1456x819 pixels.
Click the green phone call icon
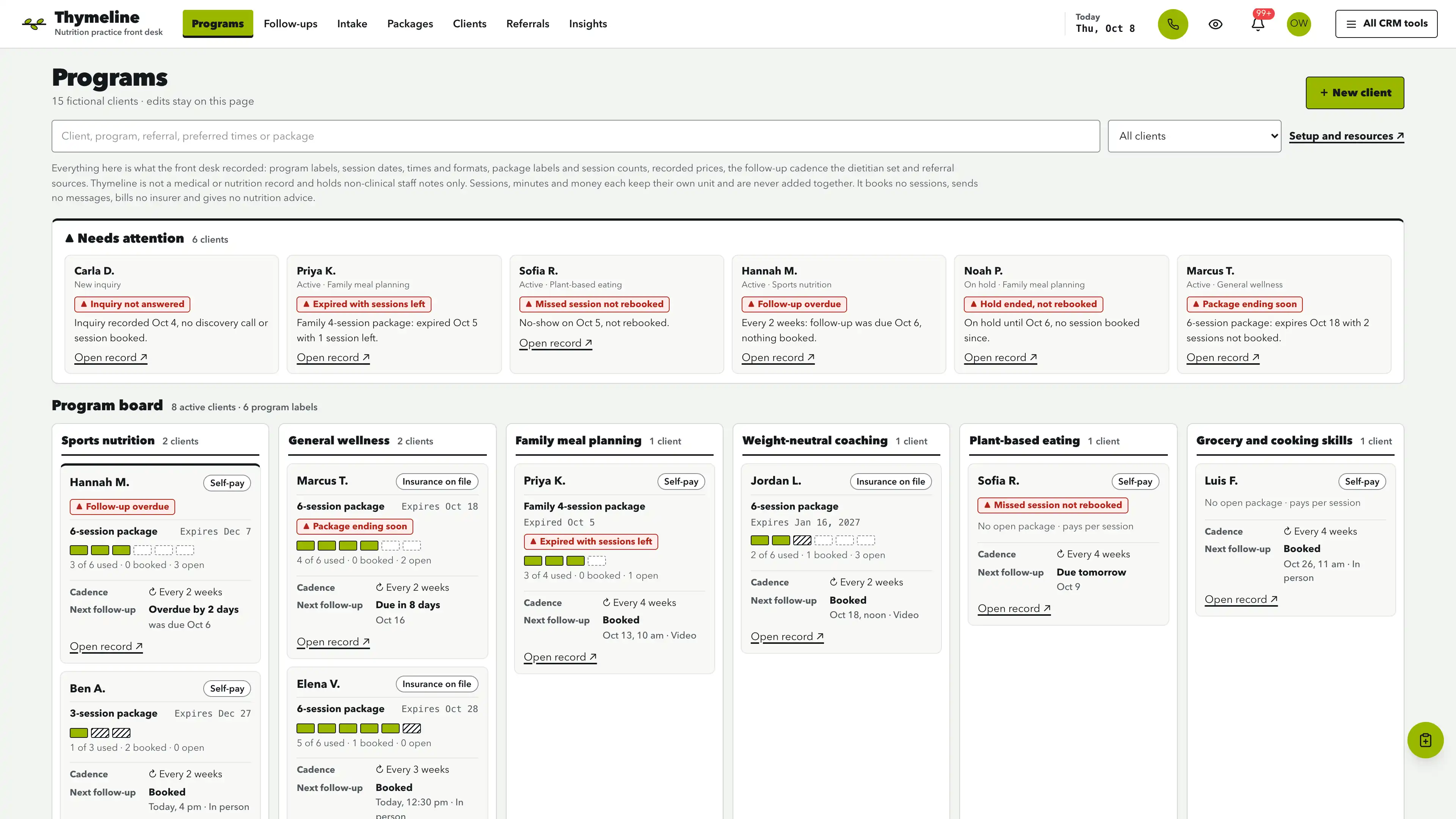pos(1173,24)
